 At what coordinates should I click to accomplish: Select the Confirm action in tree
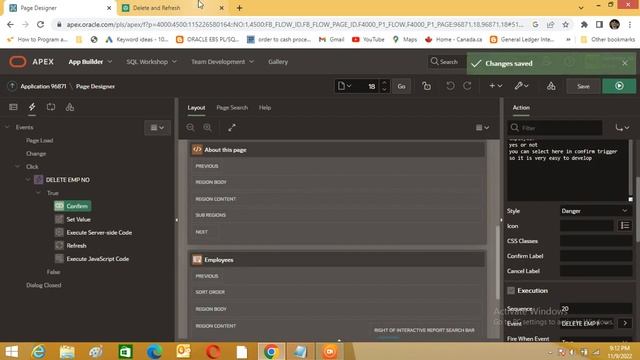click(x=73, y=206)
